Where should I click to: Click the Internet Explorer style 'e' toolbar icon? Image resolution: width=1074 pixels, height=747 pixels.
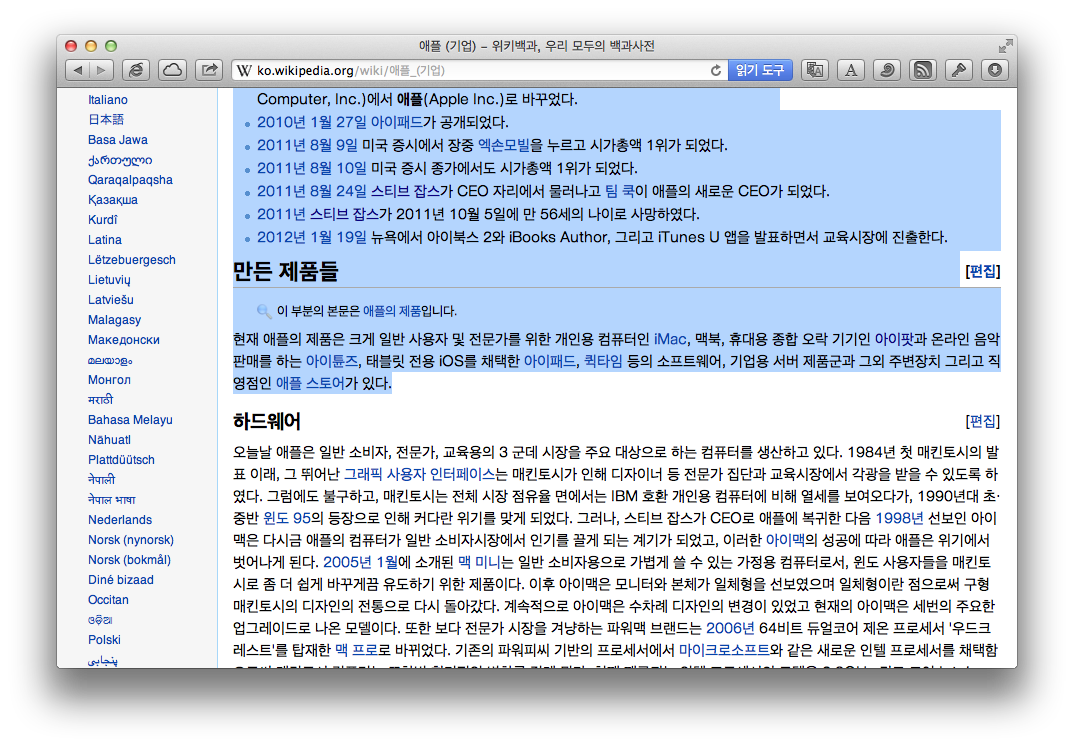(x=136, y=70)
